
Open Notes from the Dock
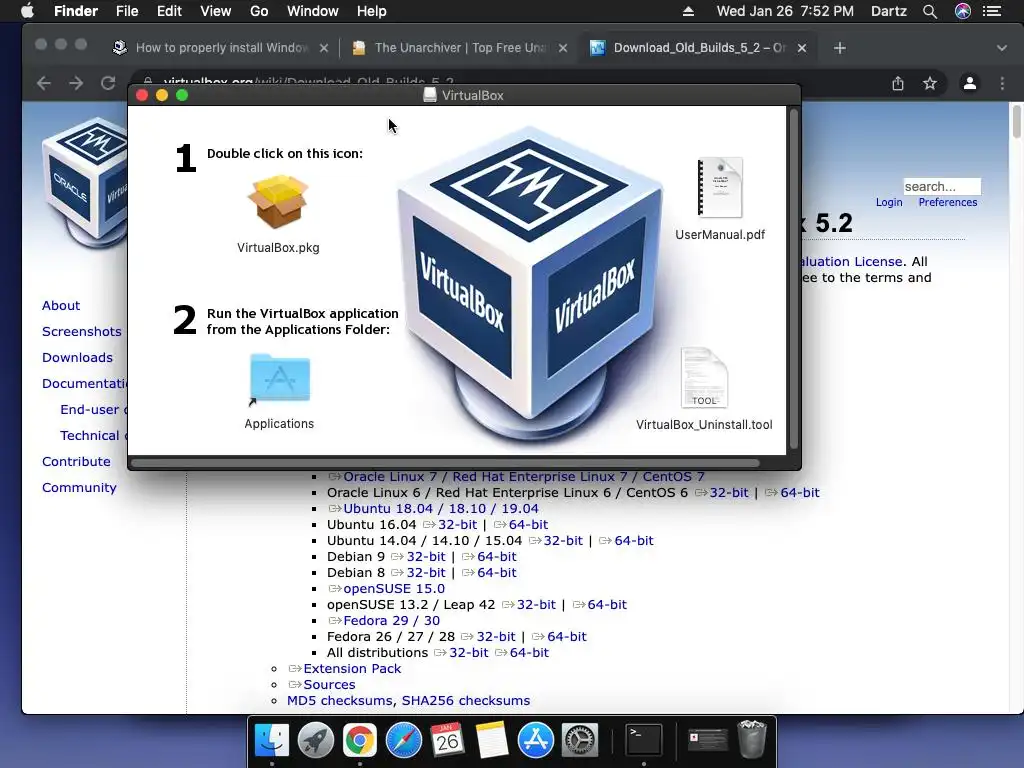(x=492, y=740)
